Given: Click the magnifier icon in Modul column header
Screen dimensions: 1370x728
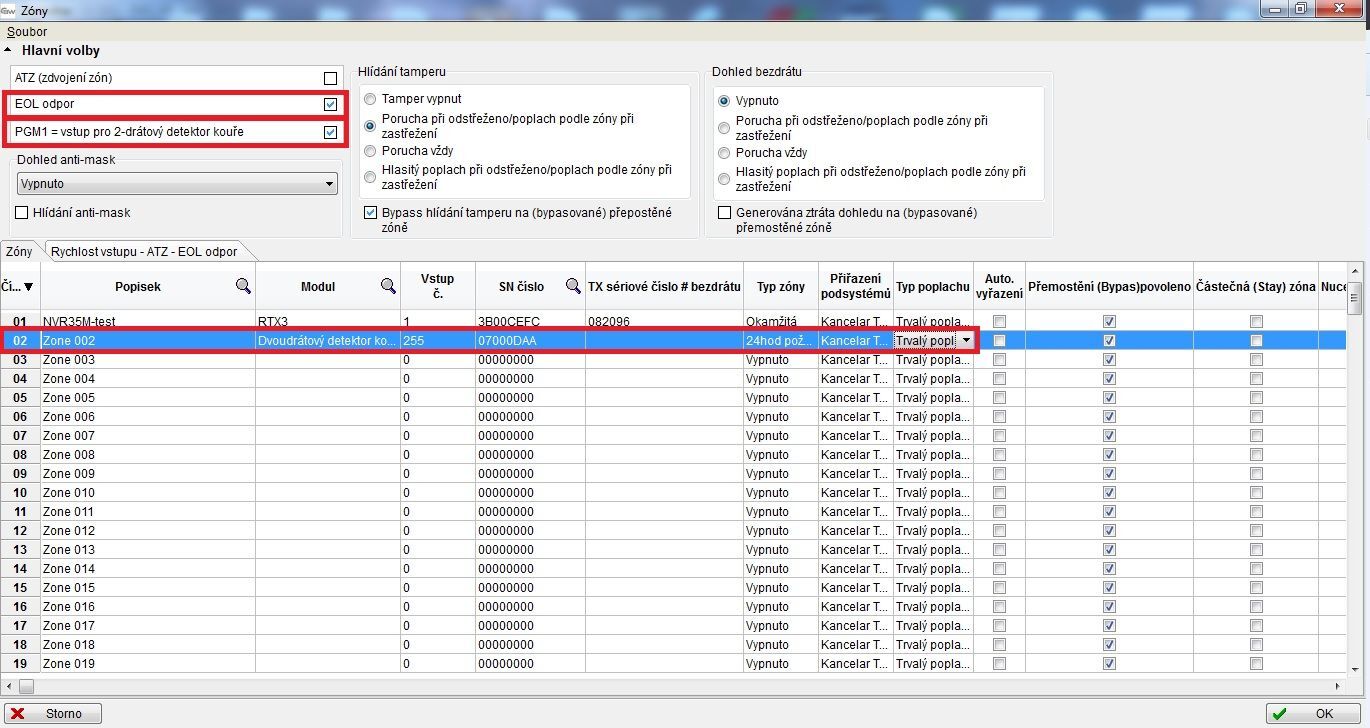Looking at the screenshot, I should click(388, 286).
